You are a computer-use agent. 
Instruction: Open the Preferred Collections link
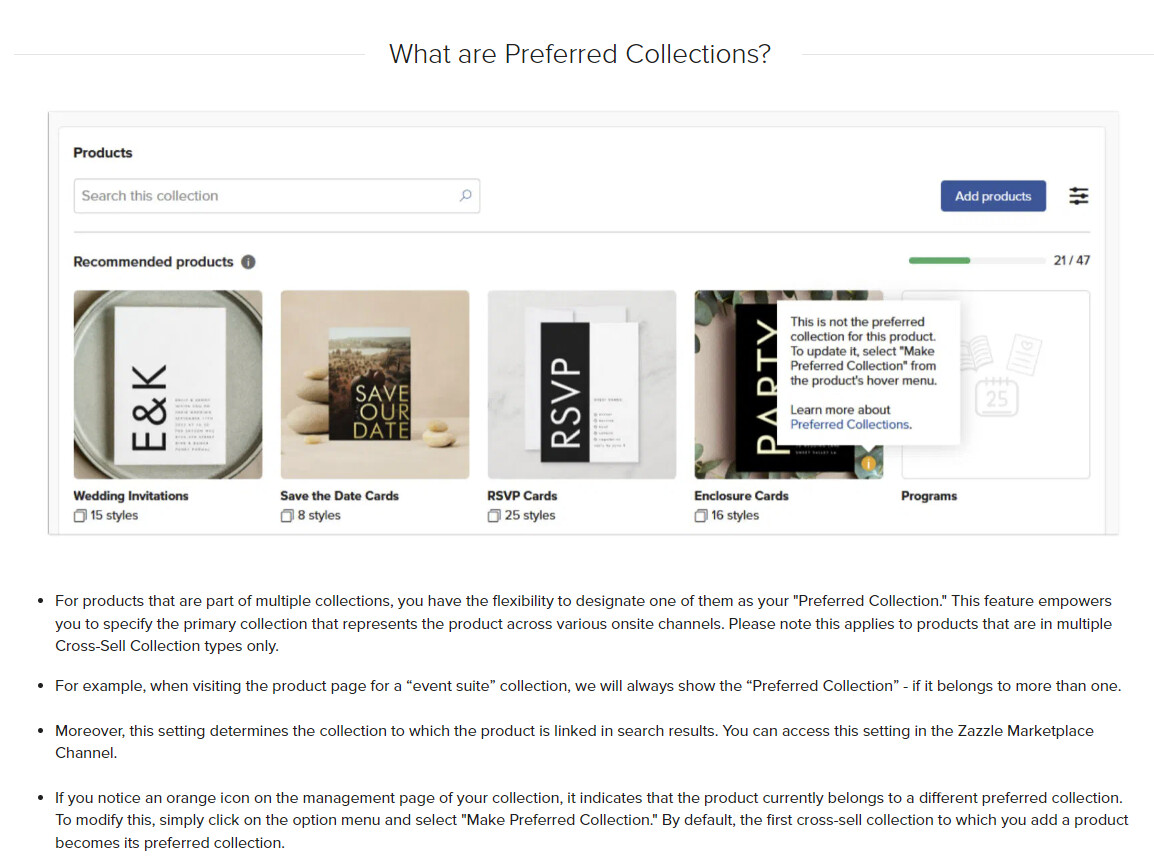[850, 425]
